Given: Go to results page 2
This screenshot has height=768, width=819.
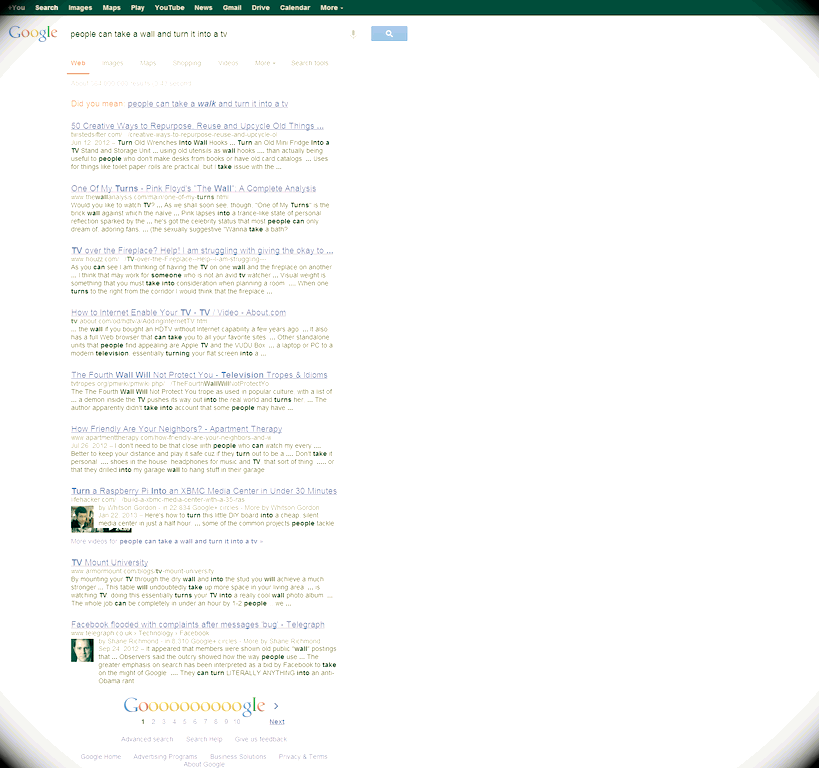Looking at the screenshot, I should click(x=153, y=722).
